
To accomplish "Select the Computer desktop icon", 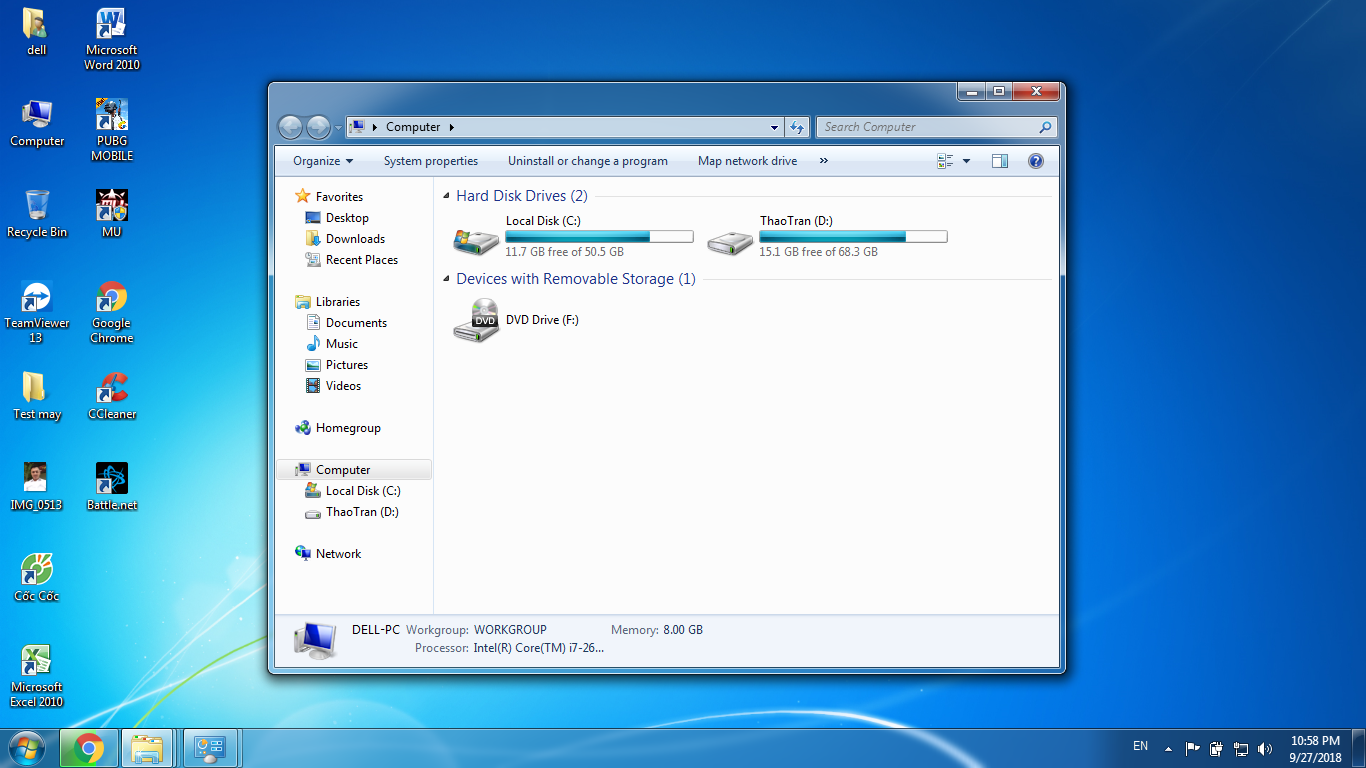I will (37, 123).
